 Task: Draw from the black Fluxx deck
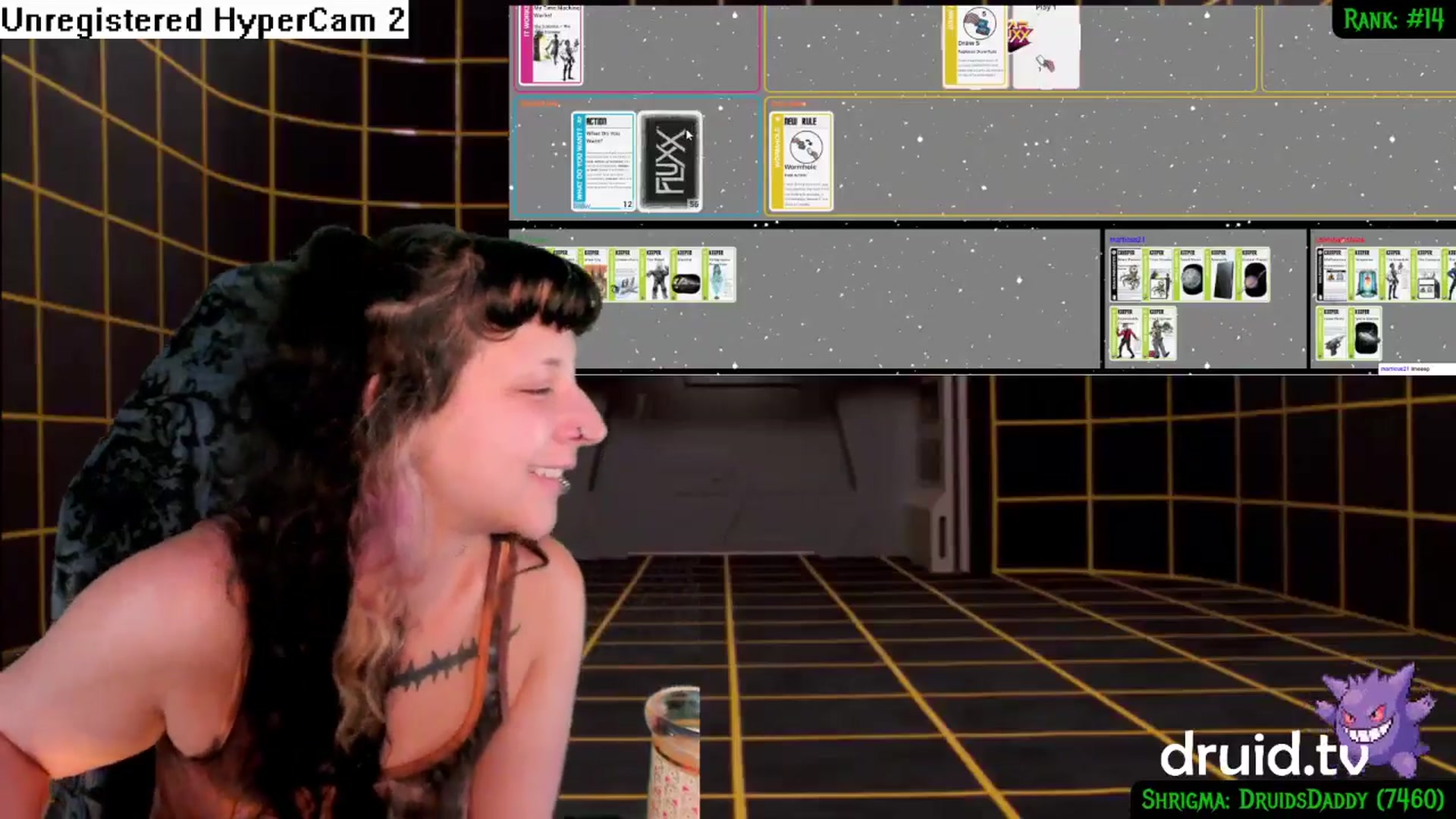[670, 162]
